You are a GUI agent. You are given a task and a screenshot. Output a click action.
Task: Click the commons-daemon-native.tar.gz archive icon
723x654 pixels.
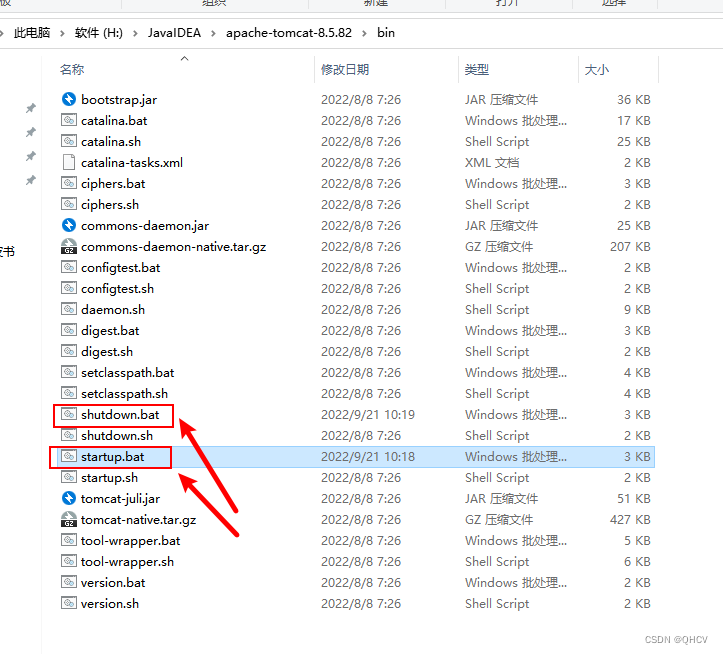pyautogui.click(x=69, y=246)
